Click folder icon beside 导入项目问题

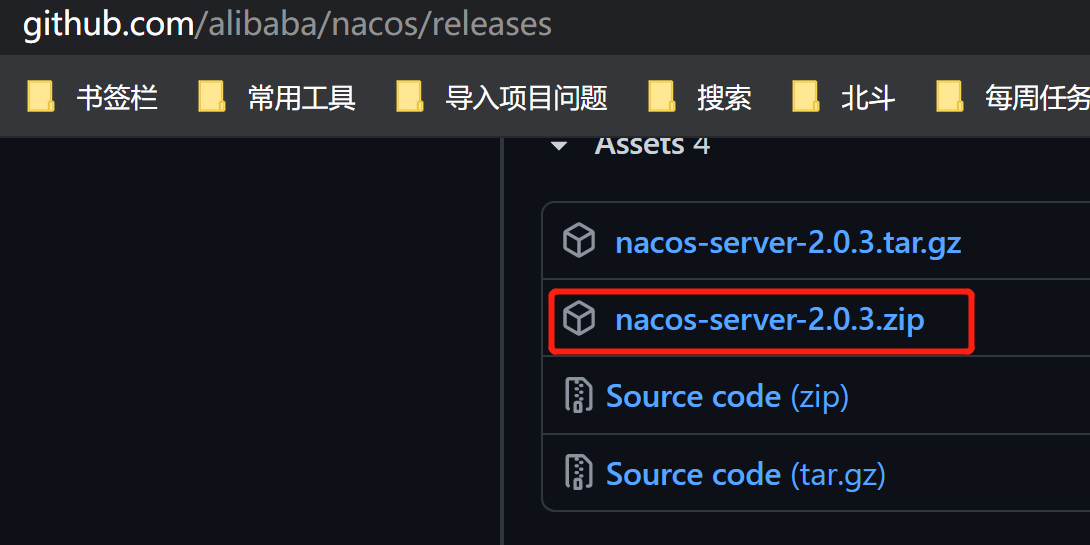click(x=410, y=97)
